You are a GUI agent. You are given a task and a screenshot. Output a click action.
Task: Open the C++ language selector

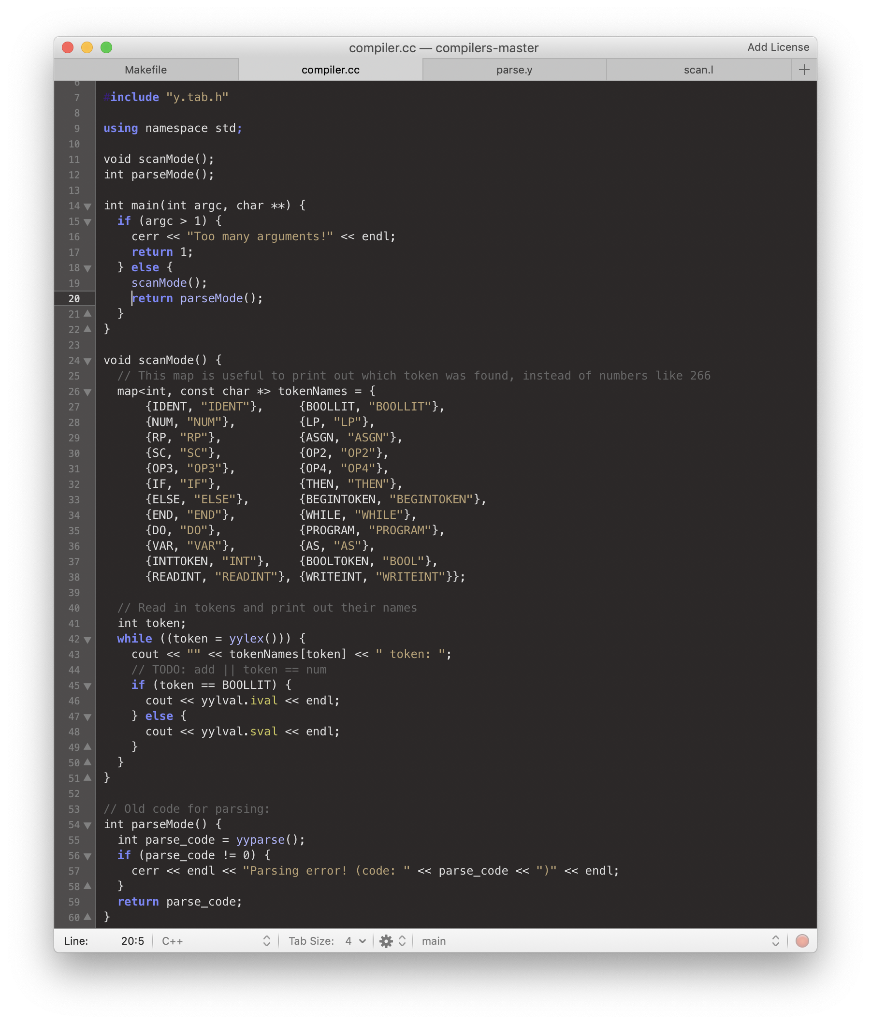[215, 941]
